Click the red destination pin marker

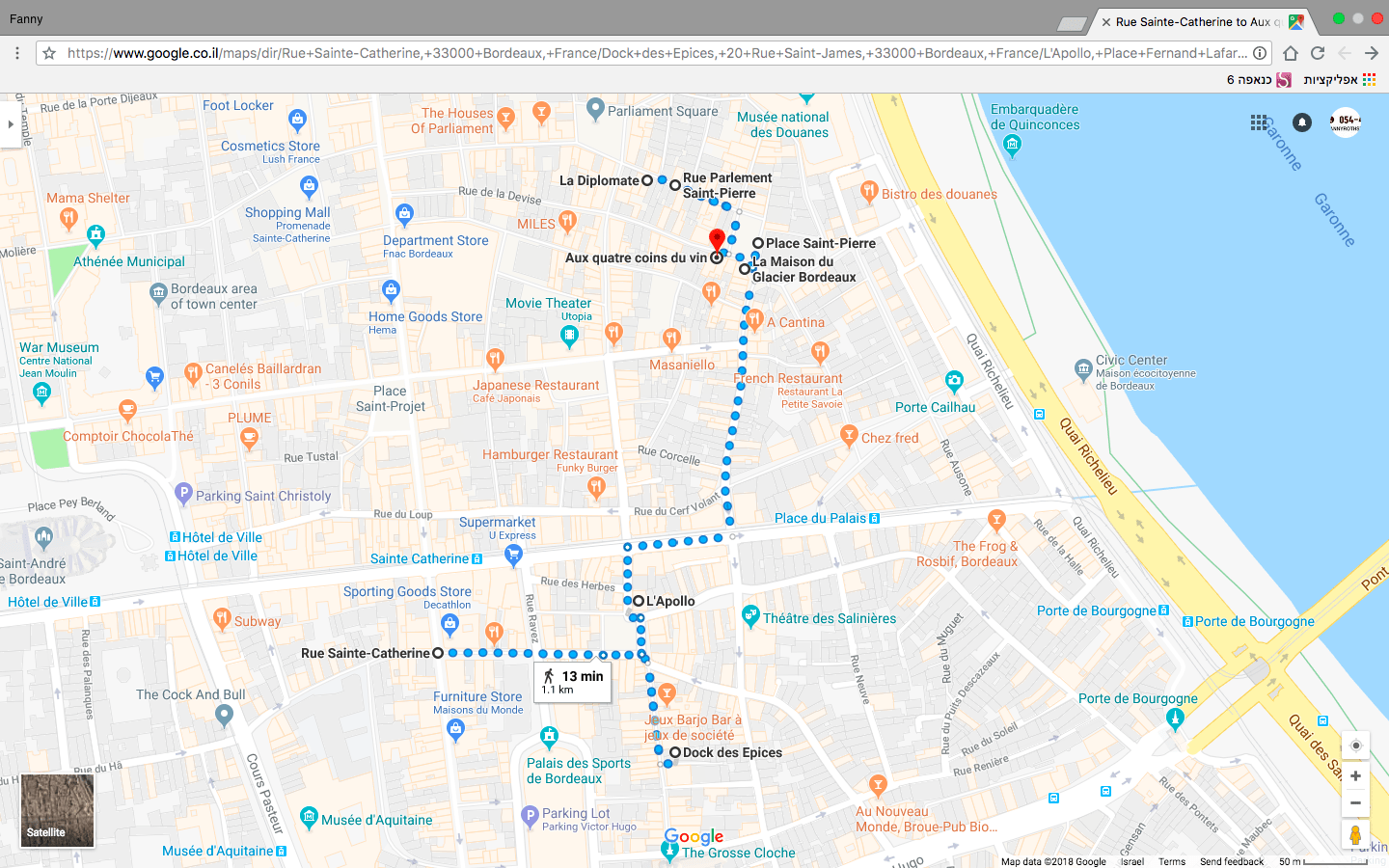click(717, 240)
